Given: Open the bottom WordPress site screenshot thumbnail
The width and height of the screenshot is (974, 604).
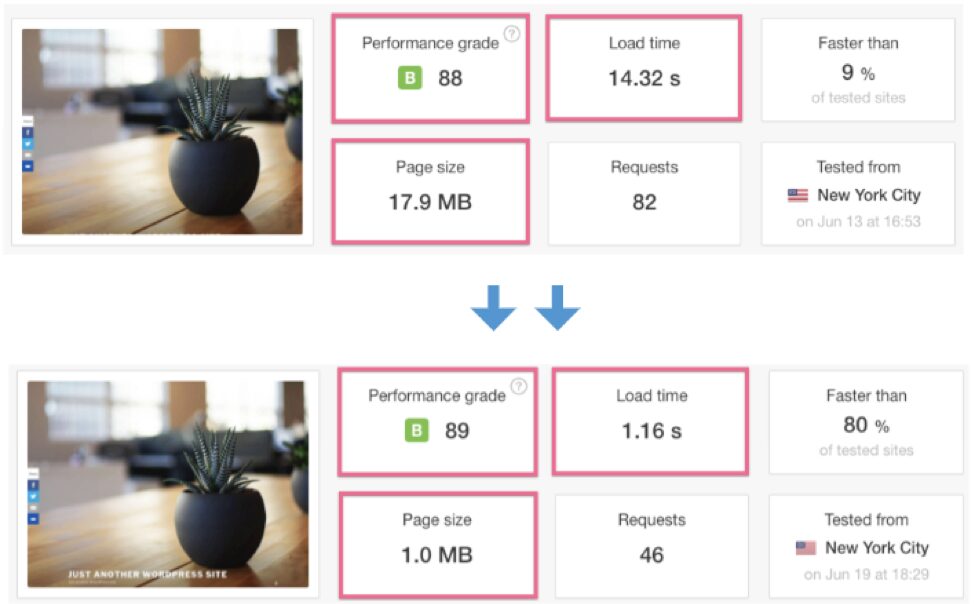Looking at the screenshot, I should (168, 484).
